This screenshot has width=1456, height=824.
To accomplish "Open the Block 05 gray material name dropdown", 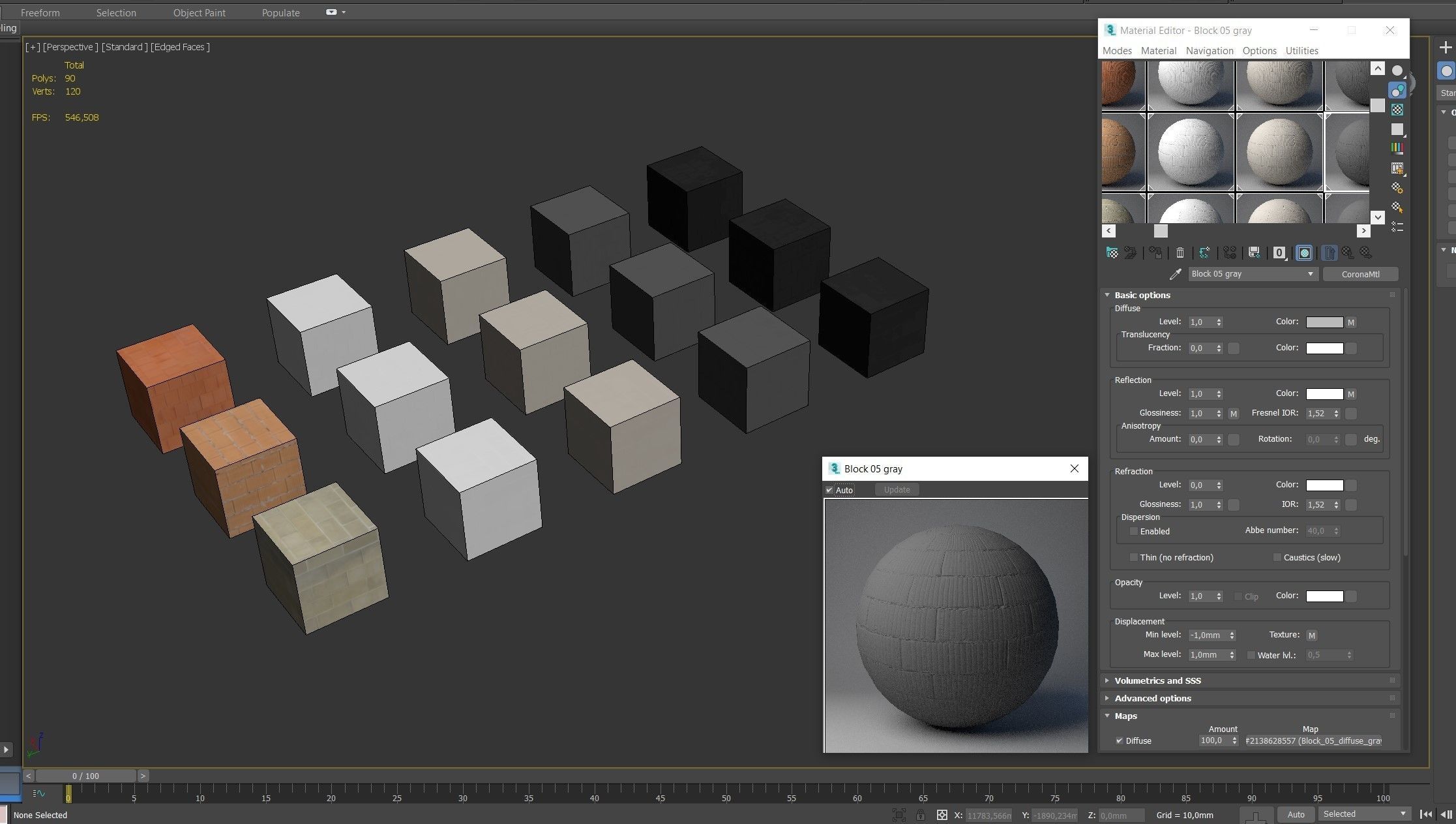I will tap(1310, 274).
